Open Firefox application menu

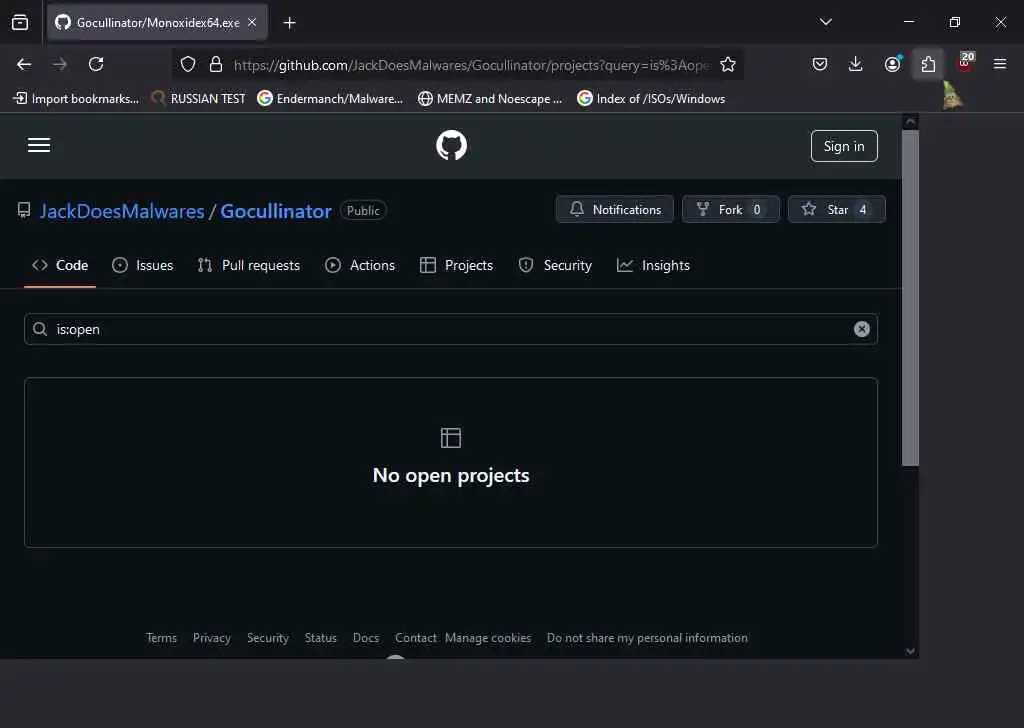tap(1000, 64)
